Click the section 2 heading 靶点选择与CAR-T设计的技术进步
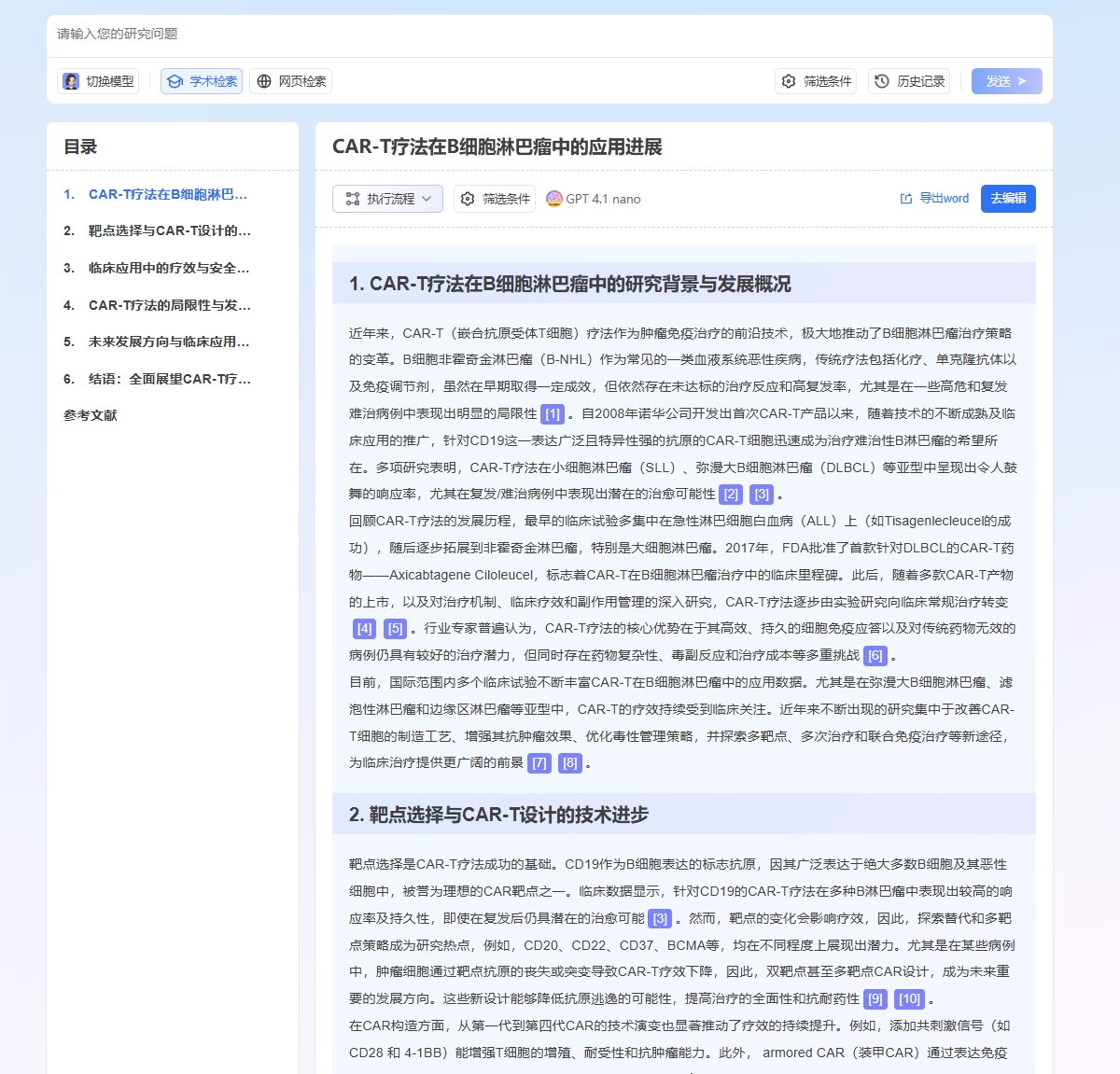 [x=498, y=815]
